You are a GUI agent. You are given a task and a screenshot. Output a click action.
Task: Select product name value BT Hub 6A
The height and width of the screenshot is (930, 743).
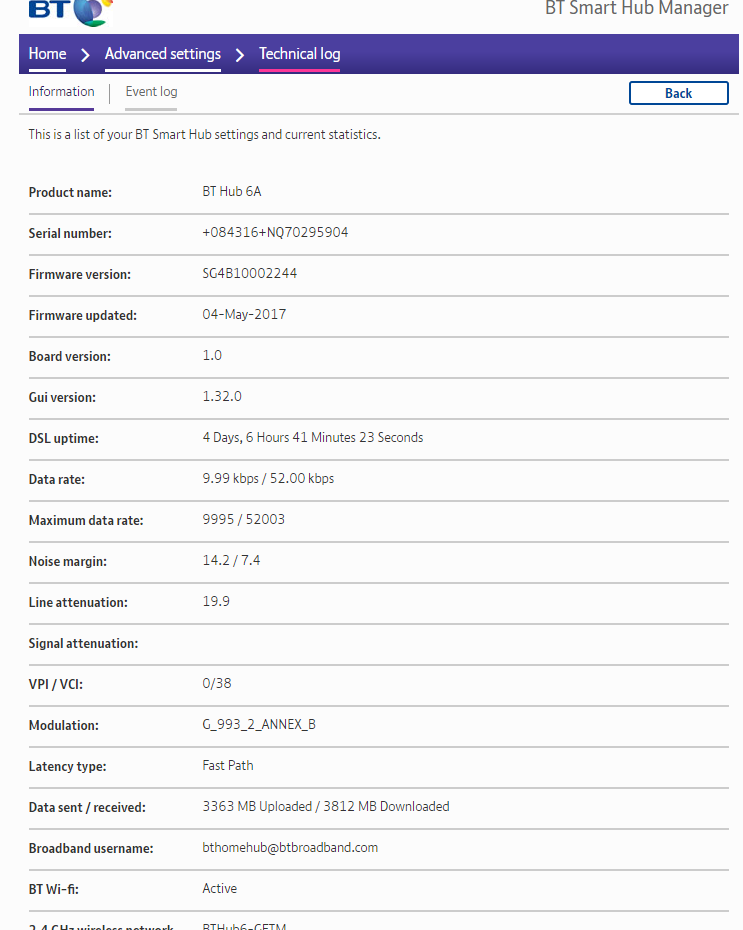pyautogui.click(x=232, y=192)
